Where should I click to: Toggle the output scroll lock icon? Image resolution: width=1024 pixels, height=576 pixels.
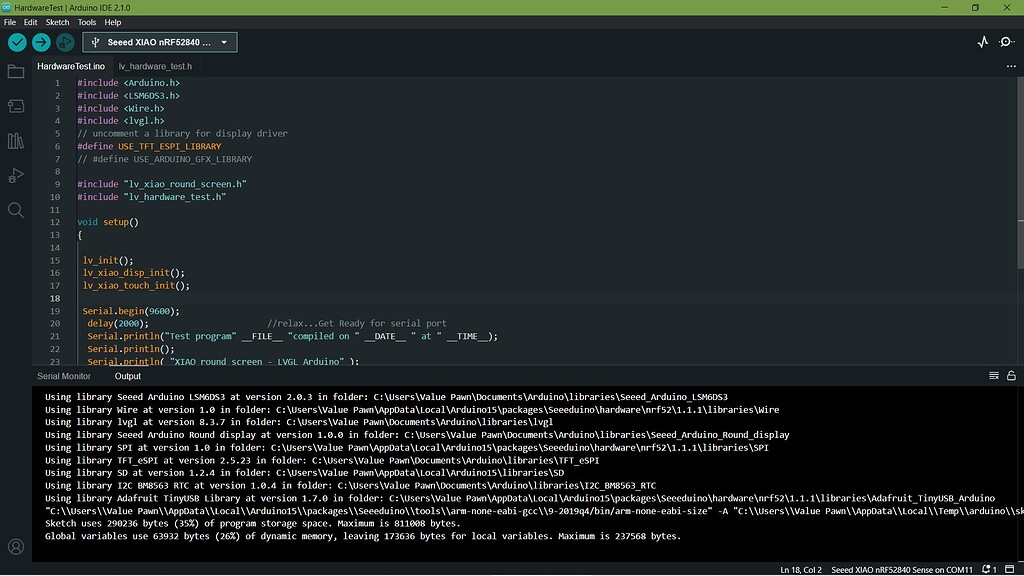(x=1011, y=376)
